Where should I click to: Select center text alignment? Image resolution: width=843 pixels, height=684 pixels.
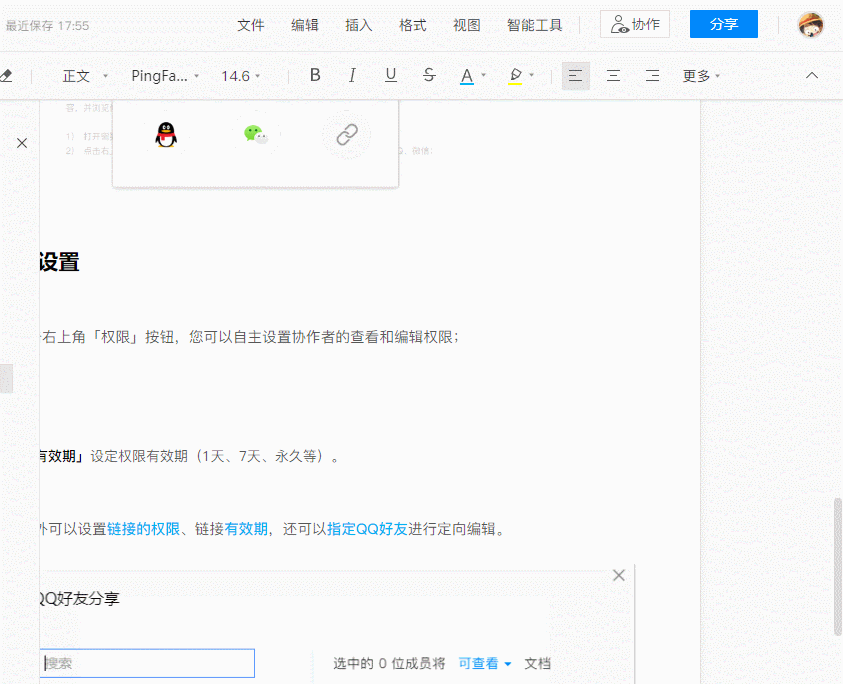pos(614,74)
